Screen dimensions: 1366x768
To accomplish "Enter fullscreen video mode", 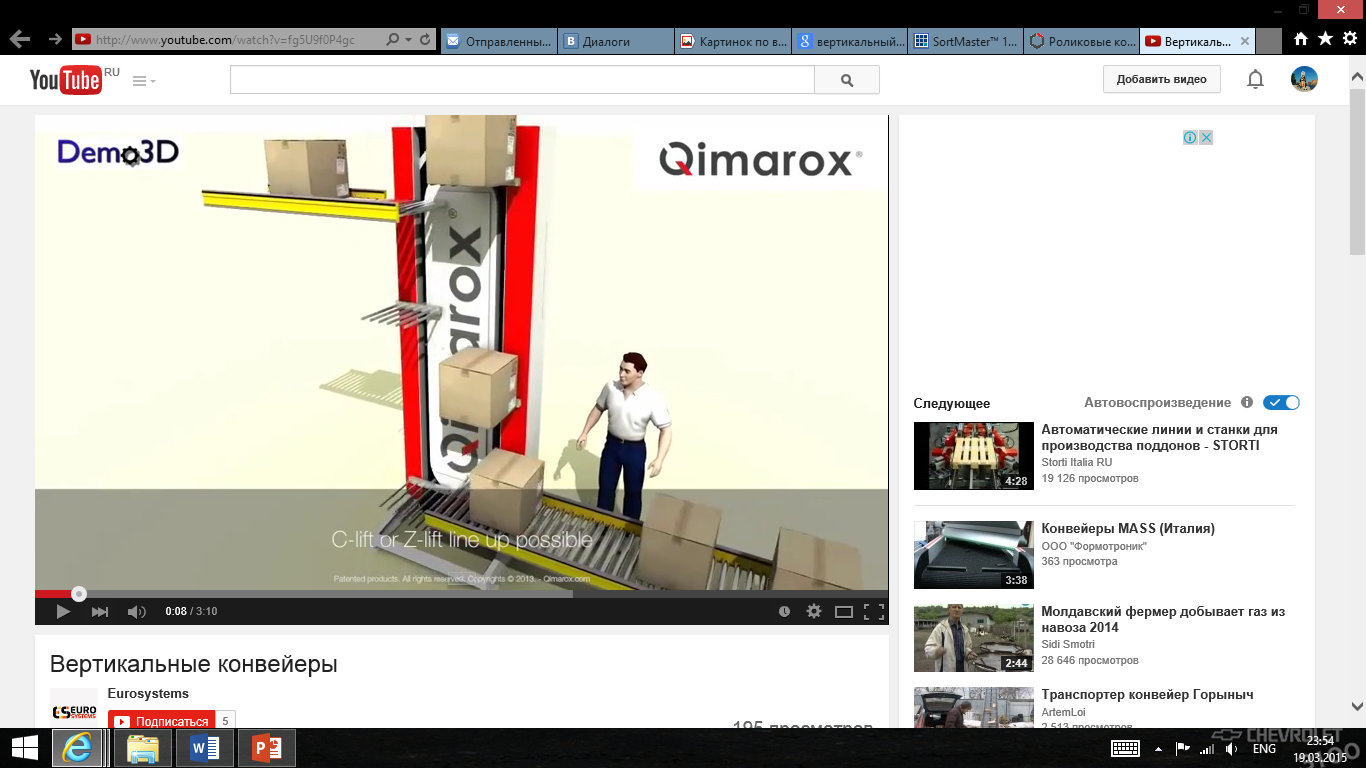I will (873, 611).
